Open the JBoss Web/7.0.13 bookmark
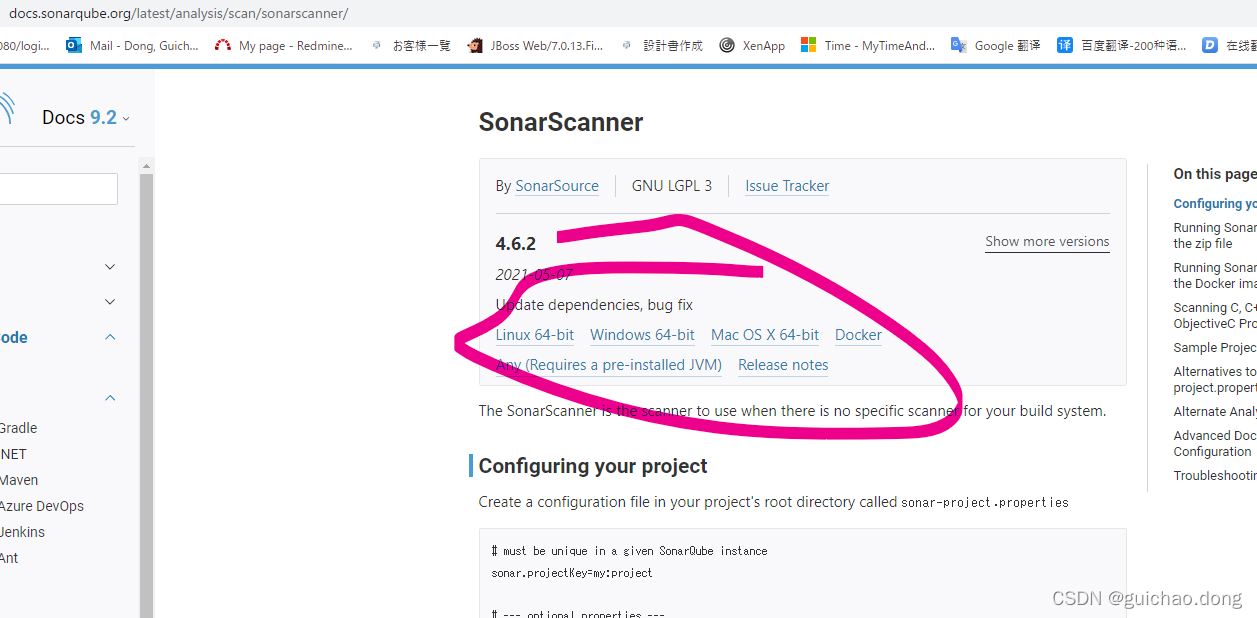 click(x=535, y=45)
